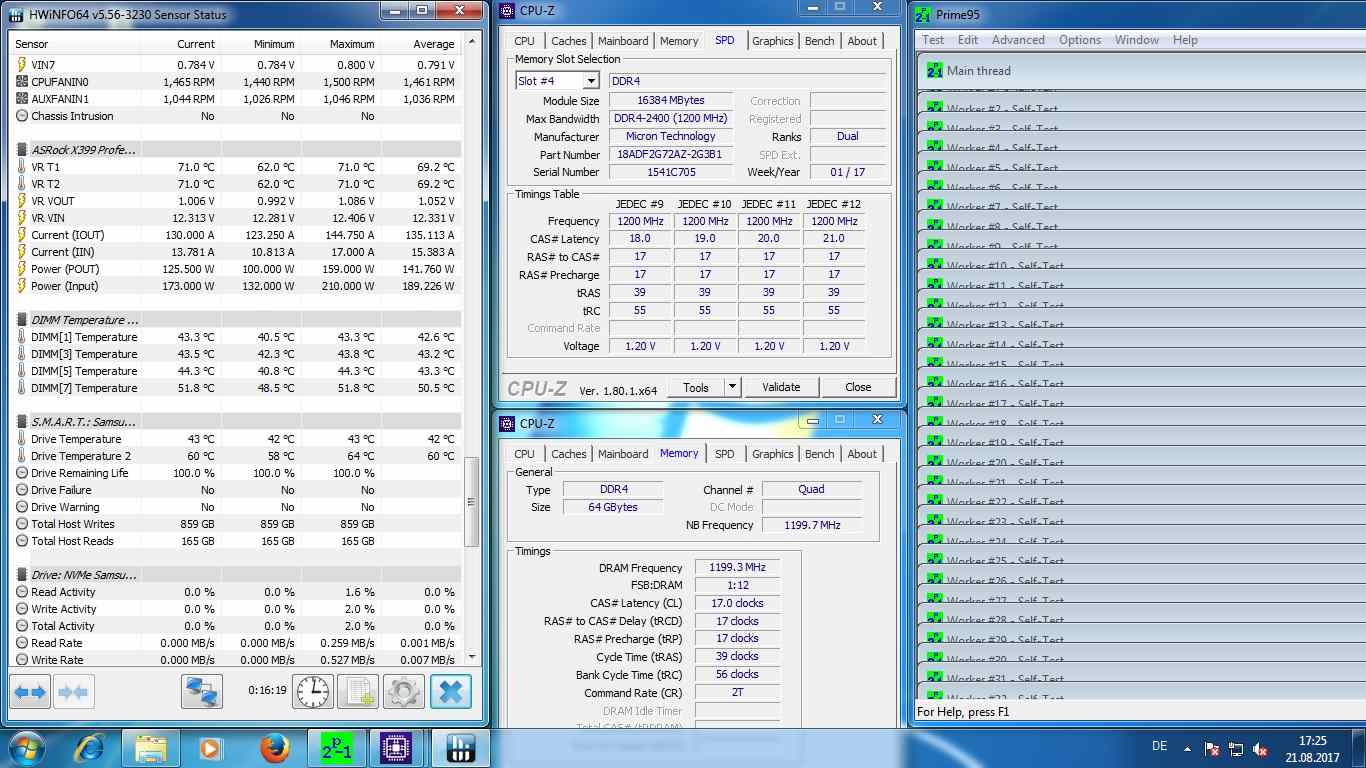Screen dimensions: 1366x768
Task: Open Windows Media Player taskbar icon
Action: coord(210,748)
